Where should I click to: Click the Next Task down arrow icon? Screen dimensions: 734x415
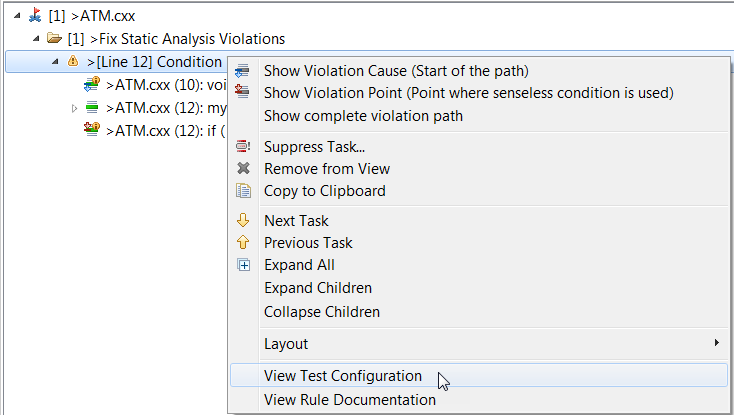[x=243, y=220]
